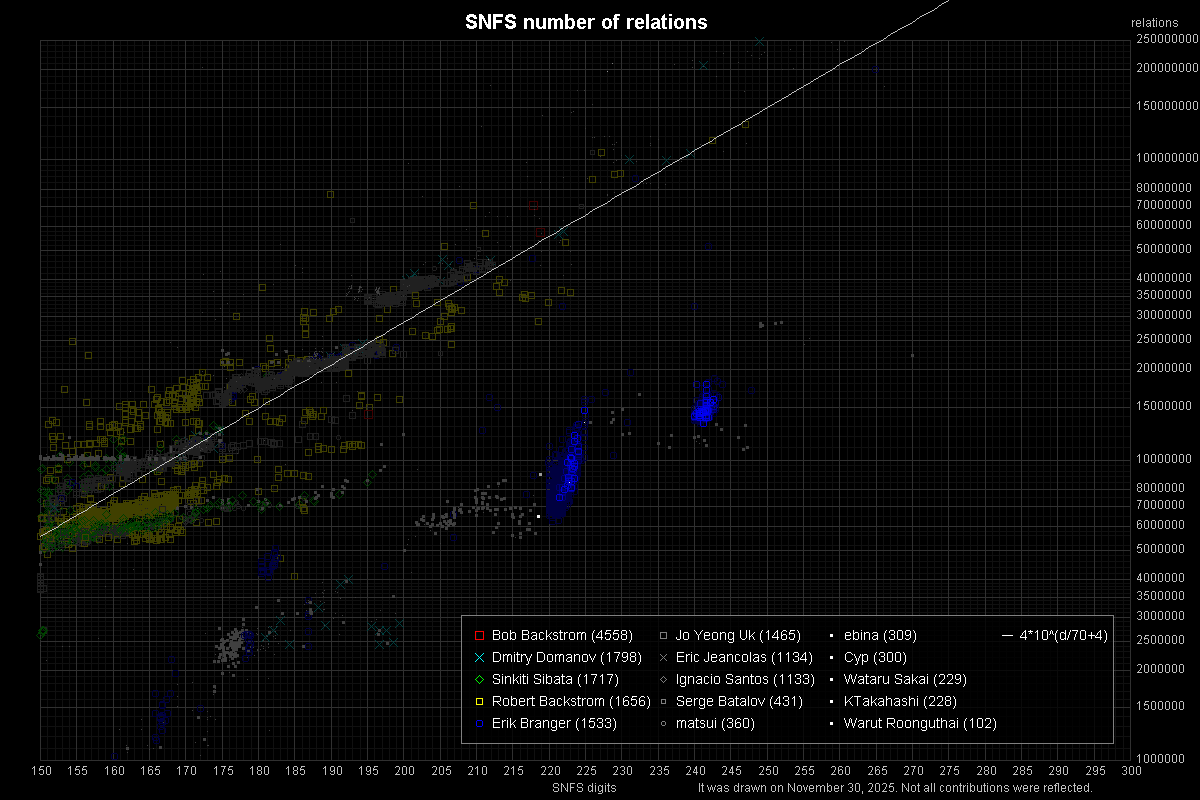Click the chart title SNFS number of relations
This screenshot has height=800, width=1200.
click(586, 22)
